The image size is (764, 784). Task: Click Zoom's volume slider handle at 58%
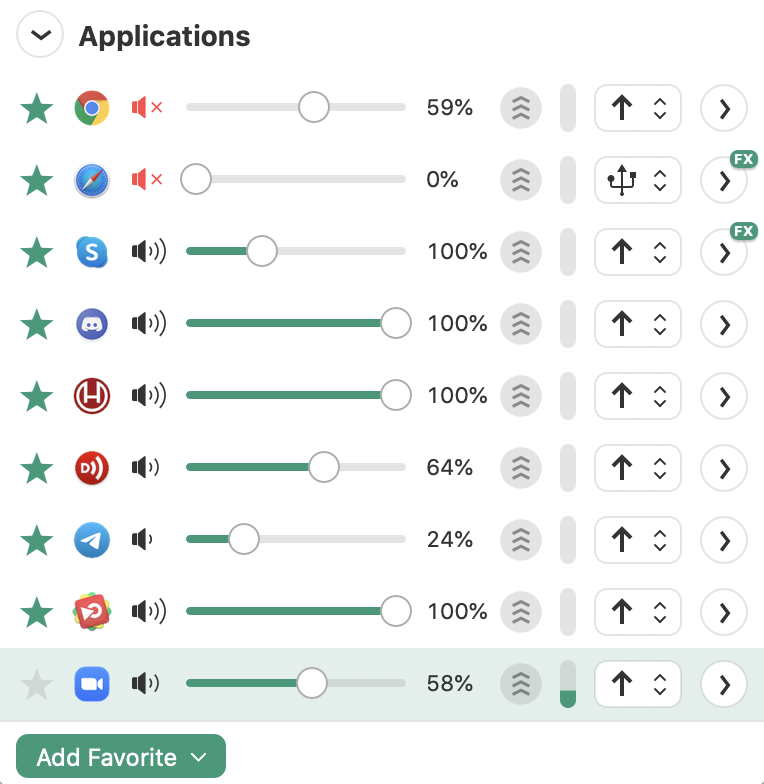[x=312, y=684]
